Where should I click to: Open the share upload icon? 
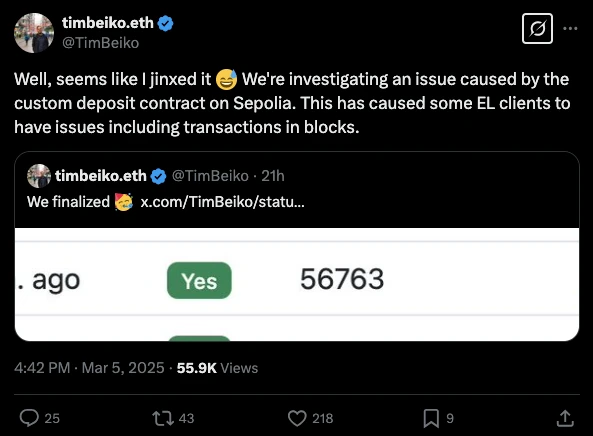tap(565, 418)
